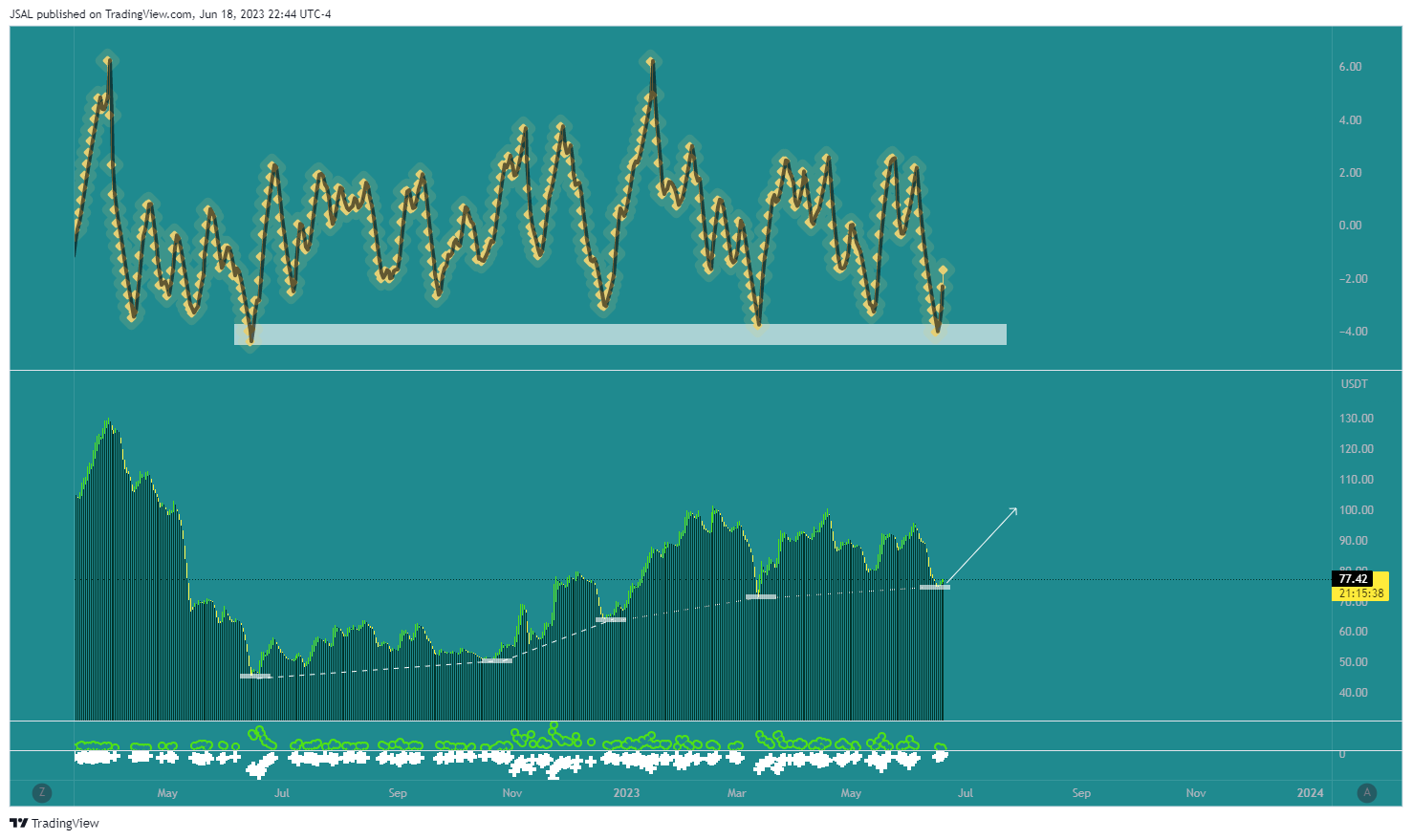Image resolution: width=1412 pixels, height=840 pixels.
Task: Click the TradingView logo
Action: 54,823
